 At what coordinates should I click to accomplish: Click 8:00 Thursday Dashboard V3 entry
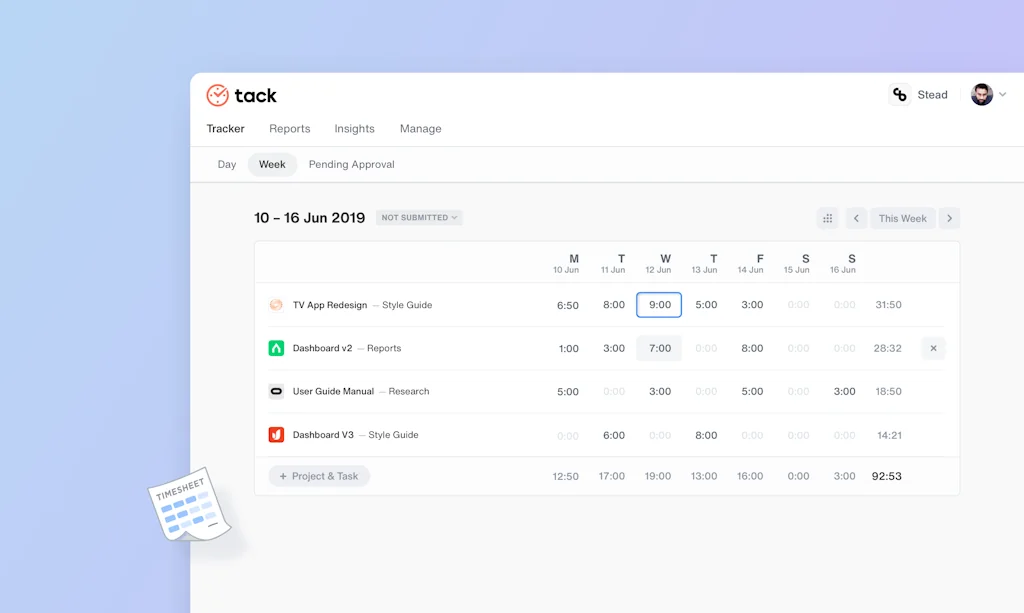click(x=706, y=435)
